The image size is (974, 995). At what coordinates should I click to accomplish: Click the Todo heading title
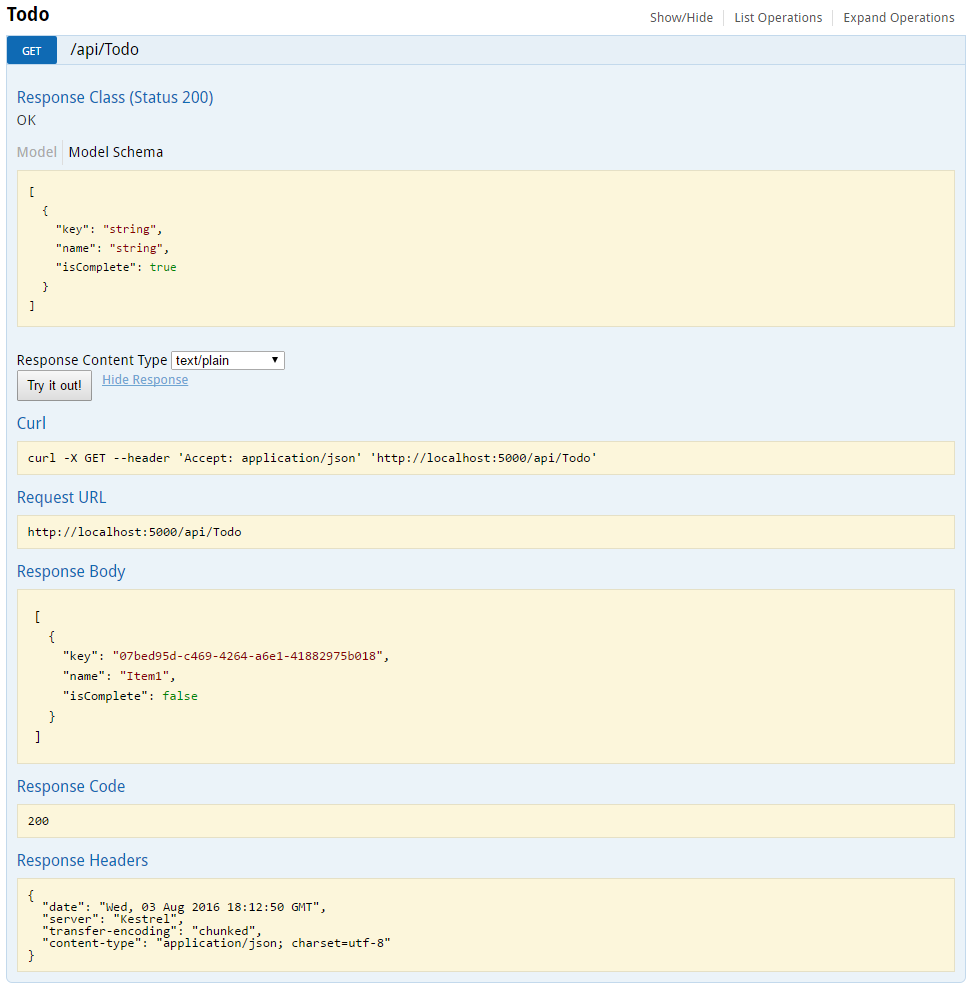click(27, 14)
